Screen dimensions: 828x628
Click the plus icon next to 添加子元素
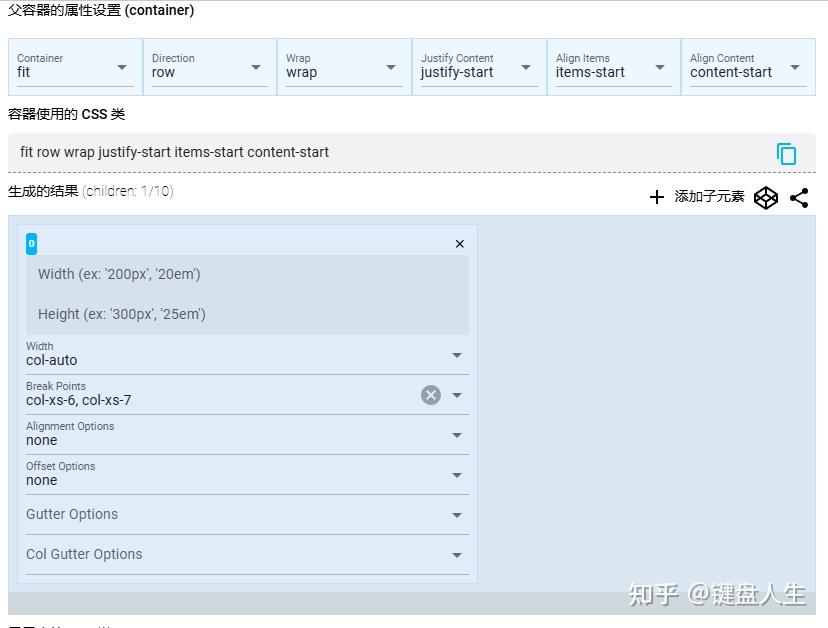pos(657,197)
